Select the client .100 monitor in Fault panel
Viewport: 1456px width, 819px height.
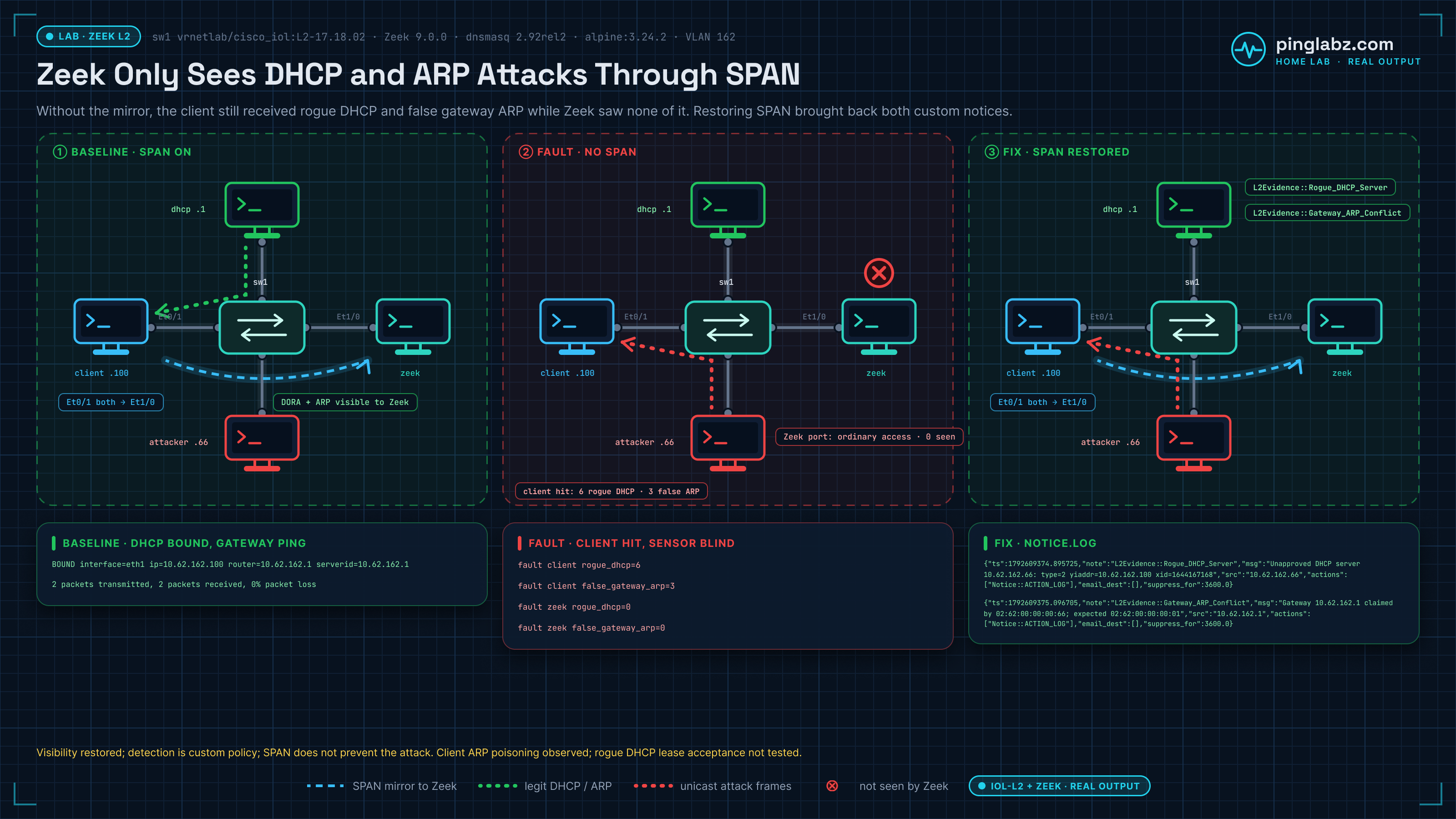tap(576, 326)
